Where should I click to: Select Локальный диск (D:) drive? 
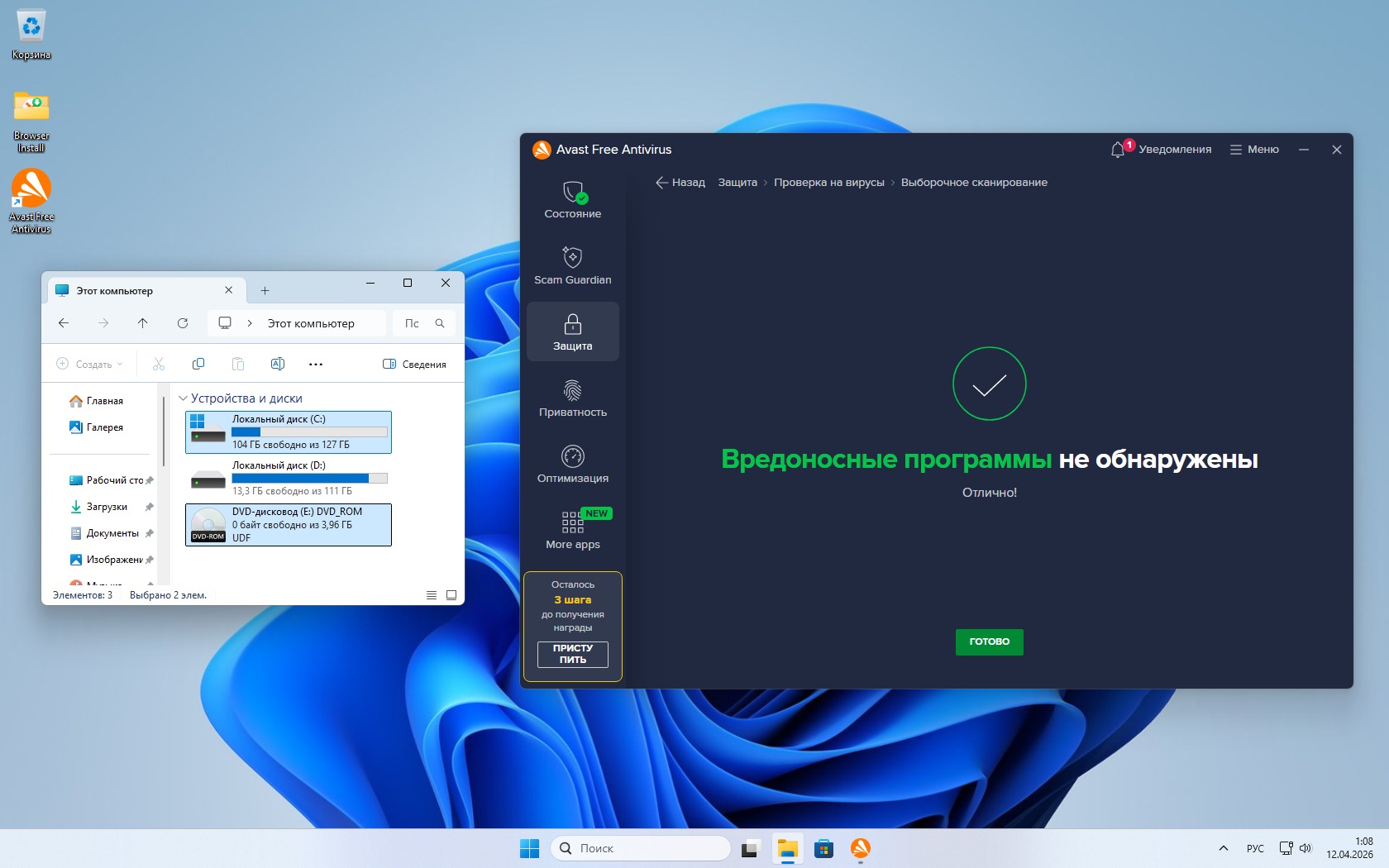pos(289,478)
